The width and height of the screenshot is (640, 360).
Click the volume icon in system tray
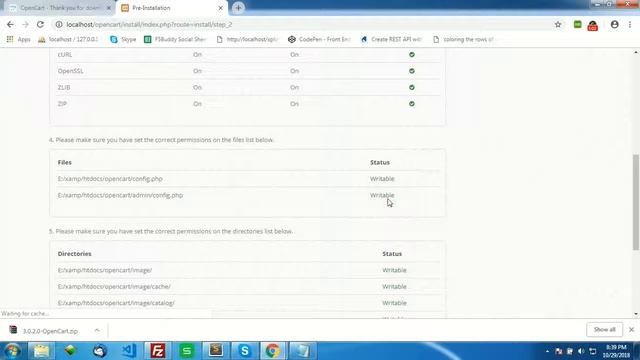click(581, 351)
